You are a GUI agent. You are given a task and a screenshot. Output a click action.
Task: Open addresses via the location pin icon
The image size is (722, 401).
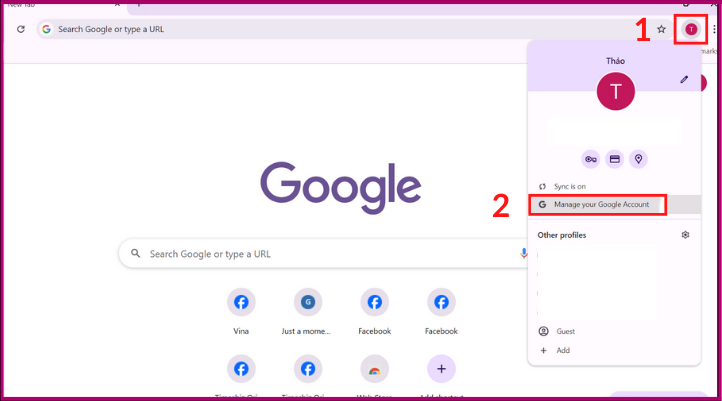638,159
